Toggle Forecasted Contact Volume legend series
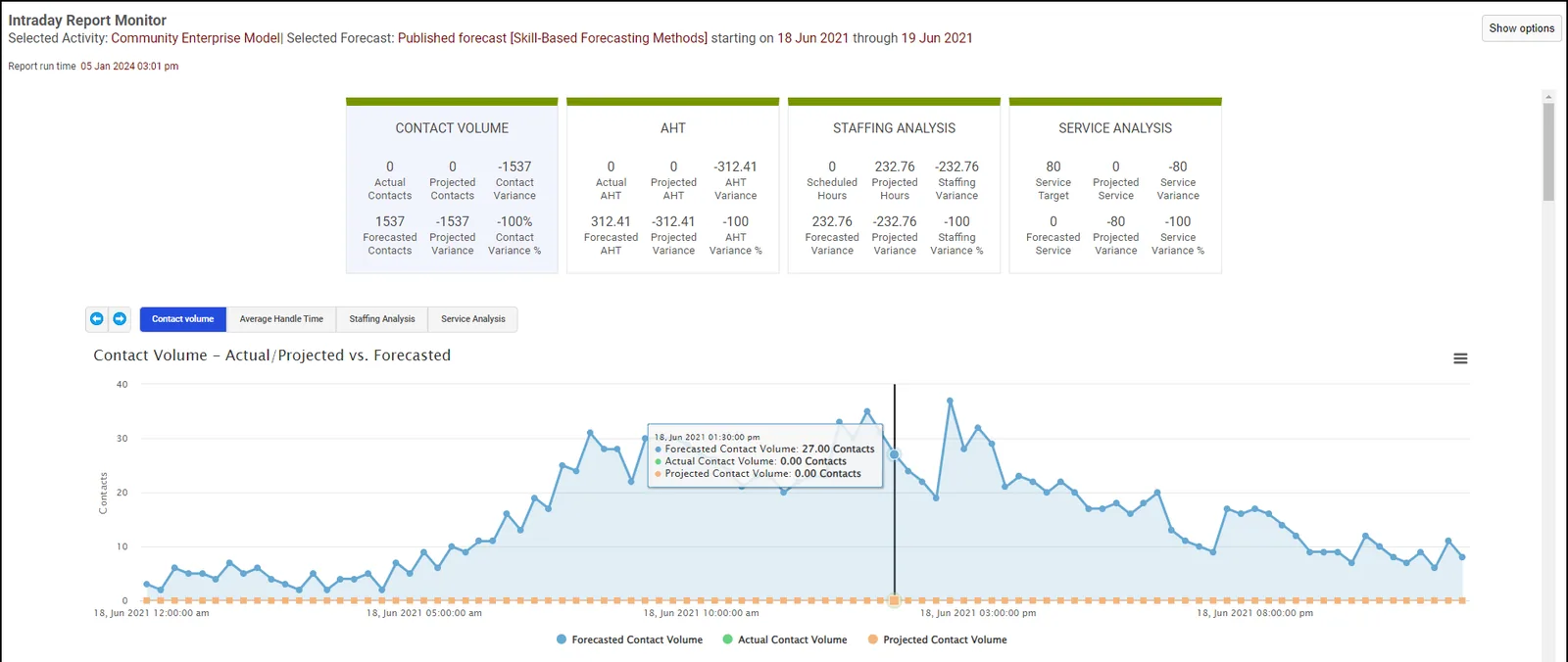 pos(629,639)
